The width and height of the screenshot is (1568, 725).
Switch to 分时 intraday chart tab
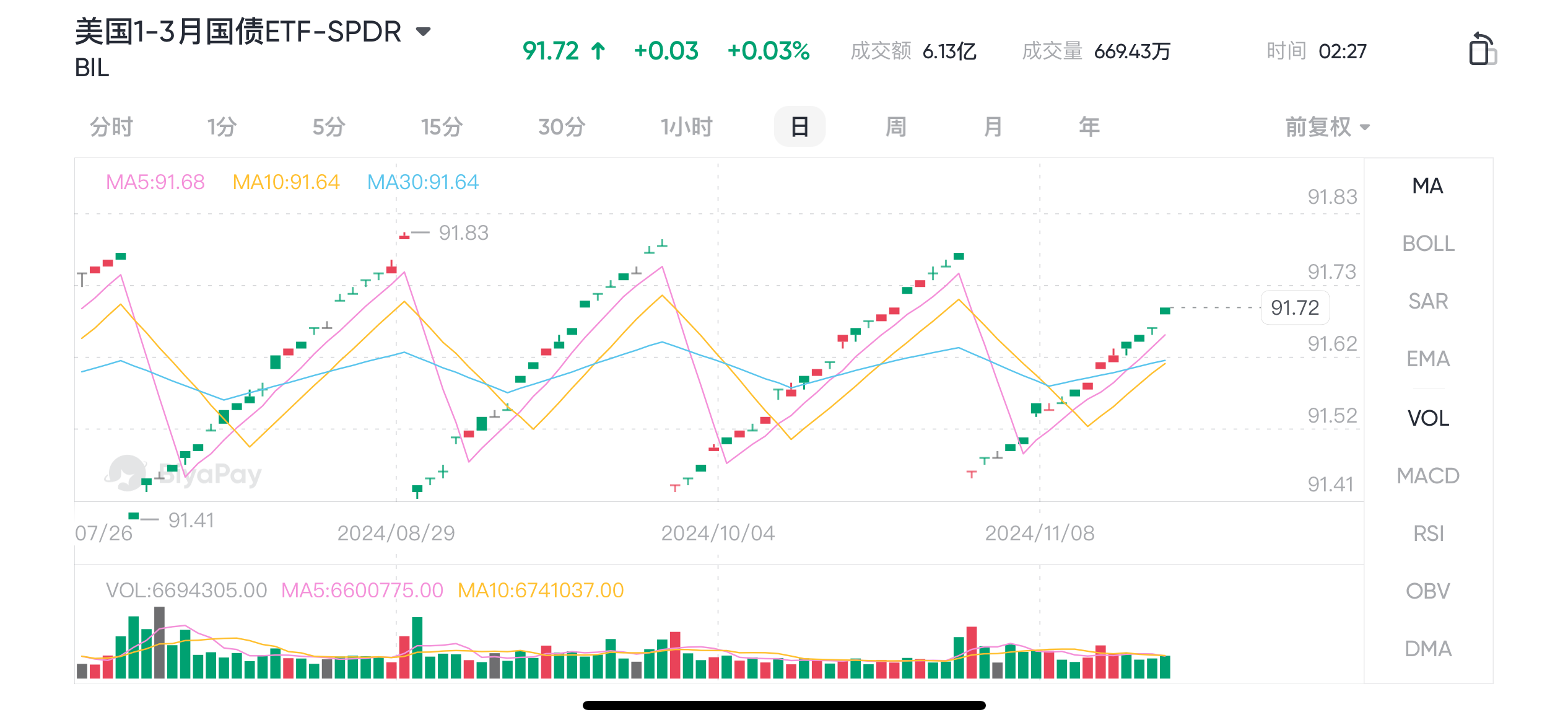[111, 127]
